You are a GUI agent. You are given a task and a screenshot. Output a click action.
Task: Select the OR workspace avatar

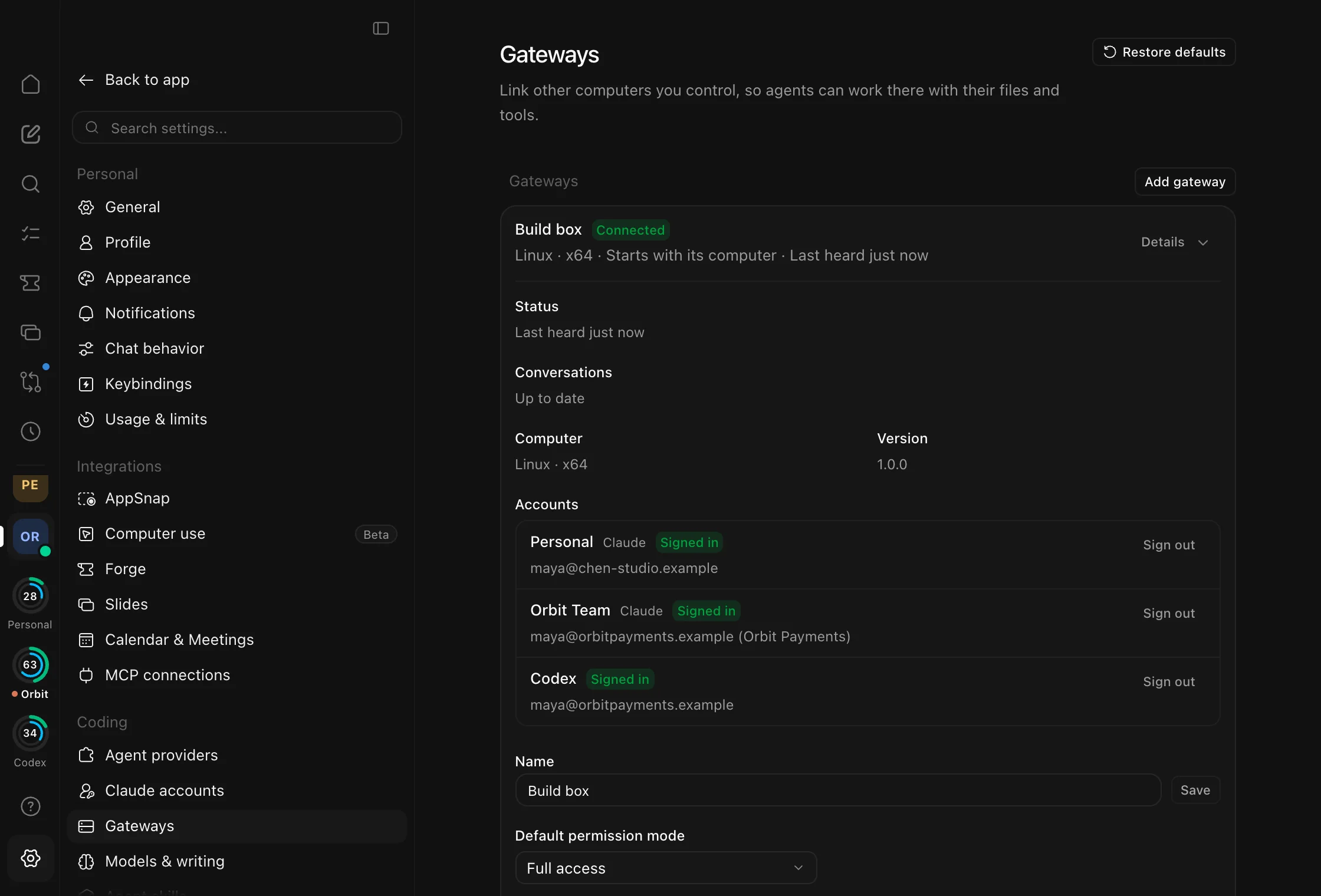[30, 536]
